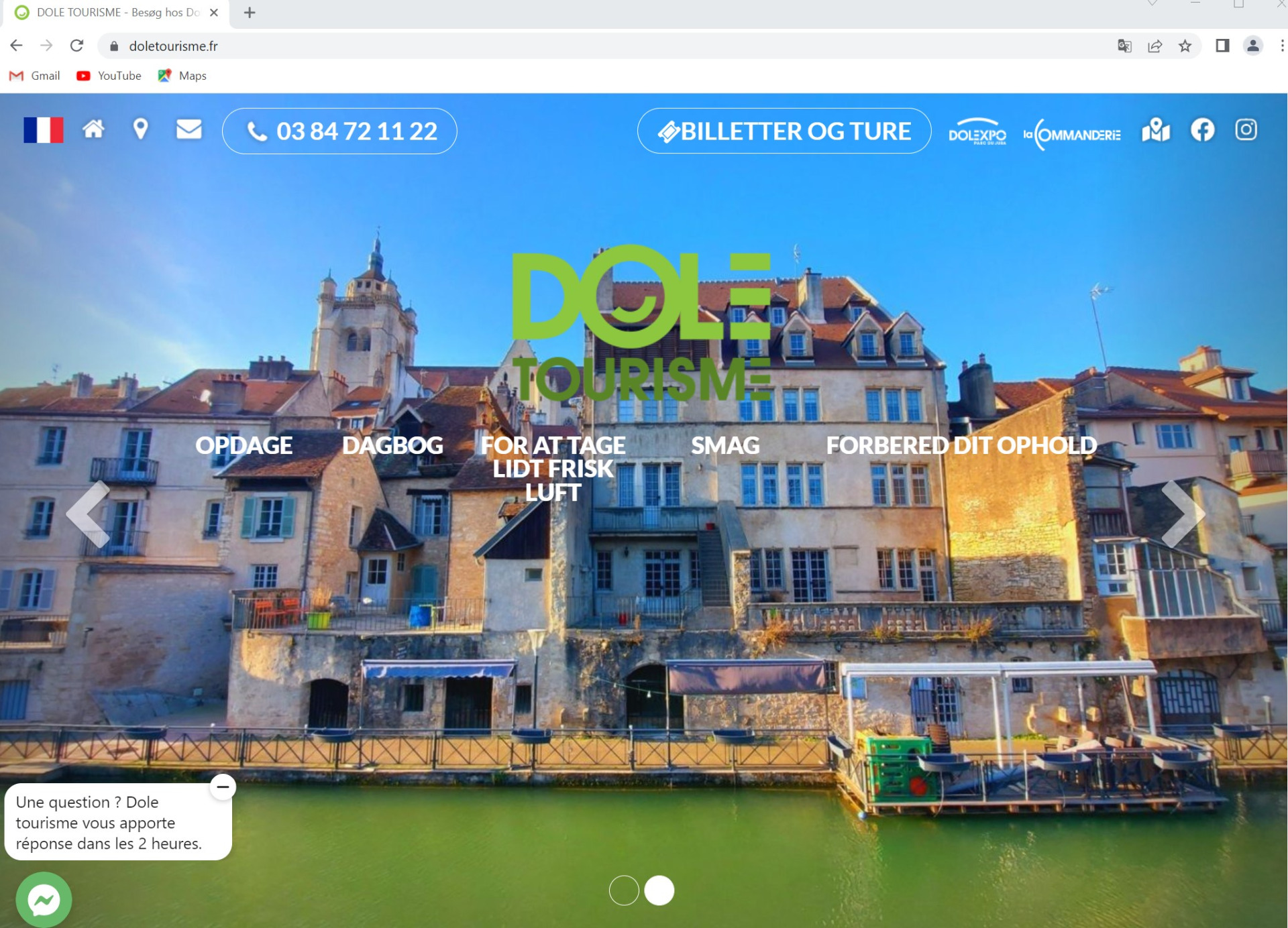The image size is (1288, 928).
Task: Bookmark this page with the star
Action: click(1185, 46)
